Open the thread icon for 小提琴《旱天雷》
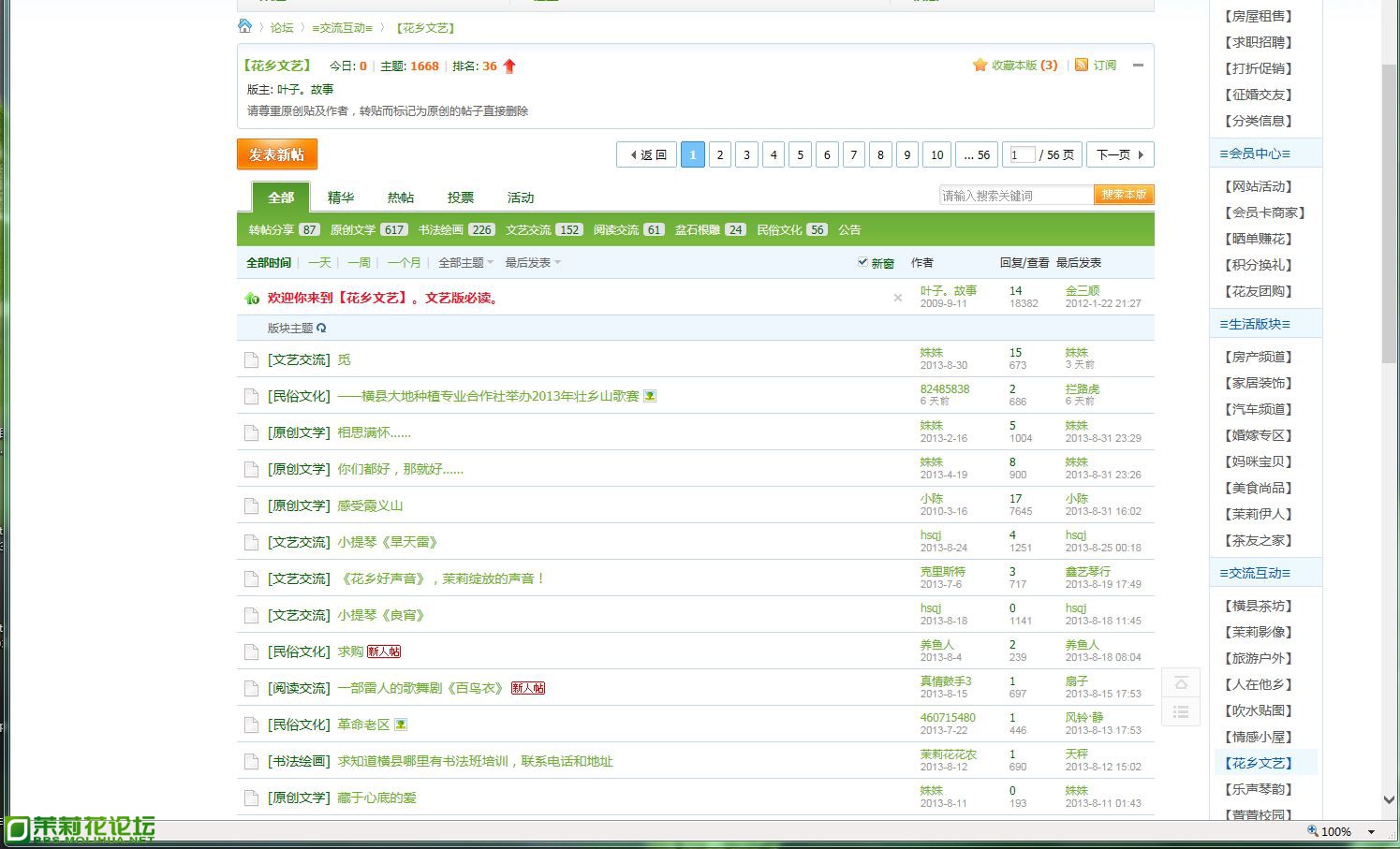 pos(251,543)
